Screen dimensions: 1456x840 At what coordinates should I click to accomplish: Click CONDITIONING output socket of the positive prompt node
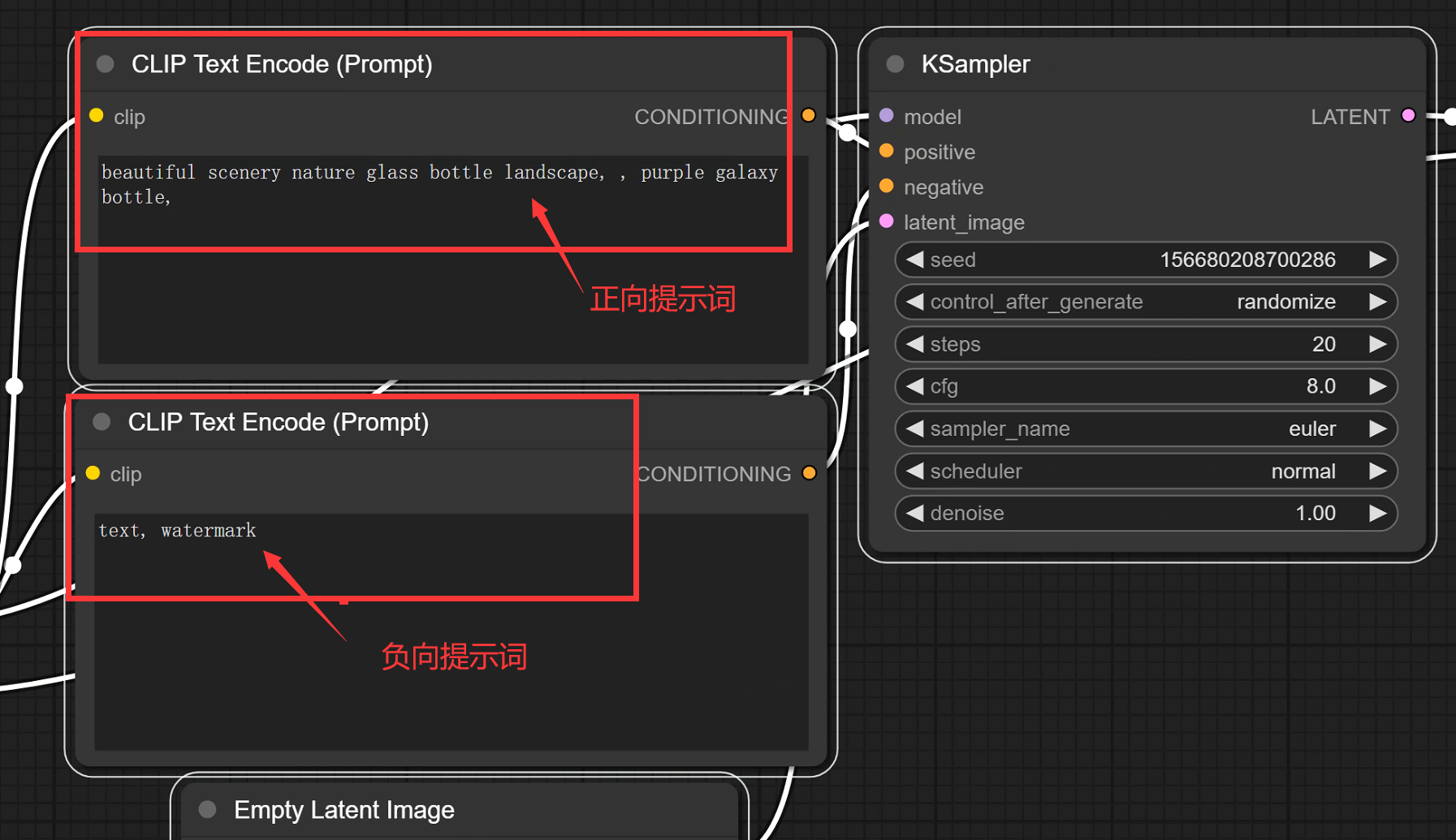pos(809,116)
